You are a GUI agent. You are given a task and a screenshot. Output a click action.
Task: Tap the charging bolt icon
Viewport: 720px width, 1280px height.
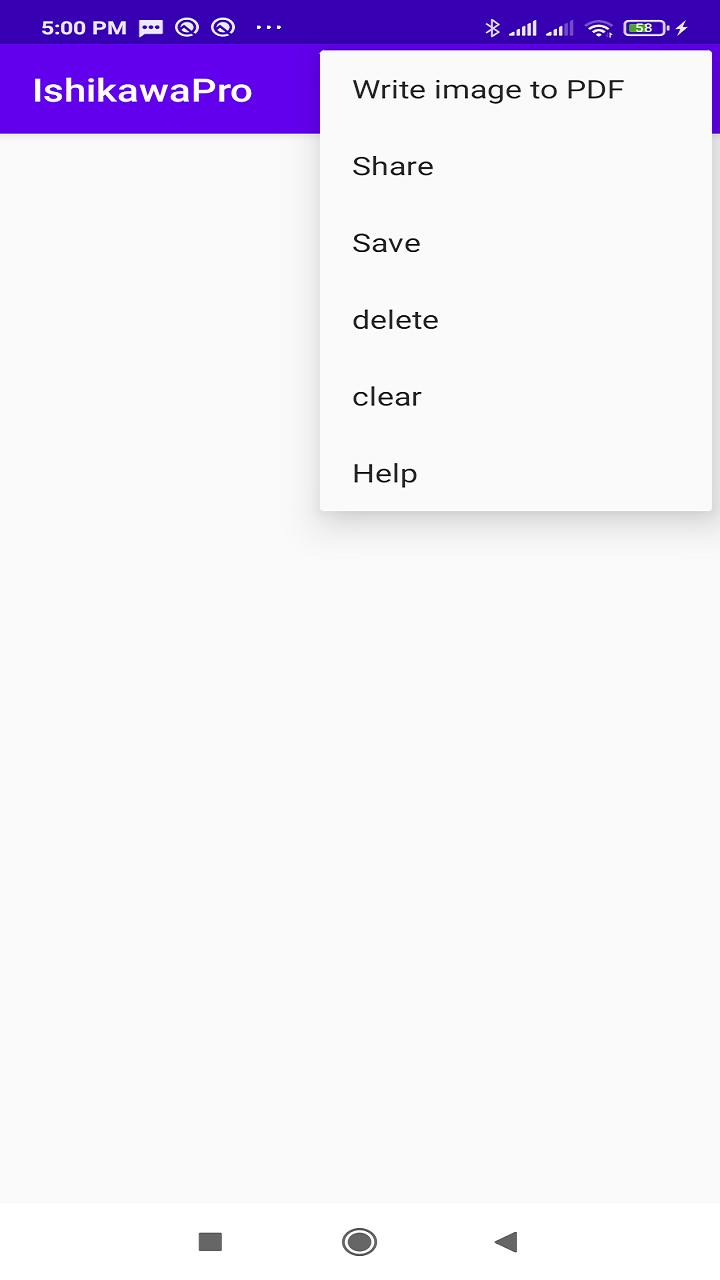[x=682, y=28]
